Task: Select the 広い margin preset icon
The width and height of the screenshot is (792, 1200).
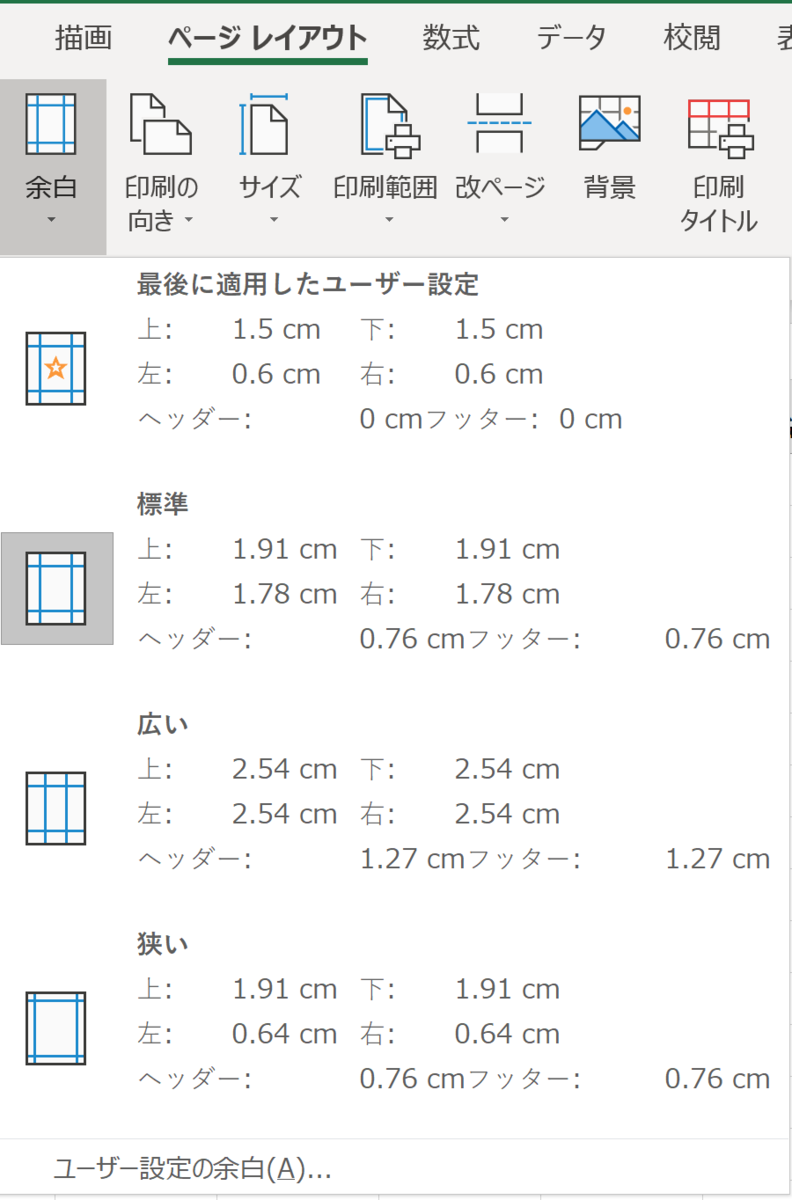Action: [56, 808]
